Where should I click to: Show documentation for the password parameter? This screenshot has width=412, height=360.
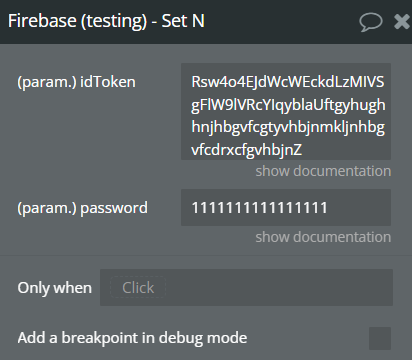click(323, 237)
